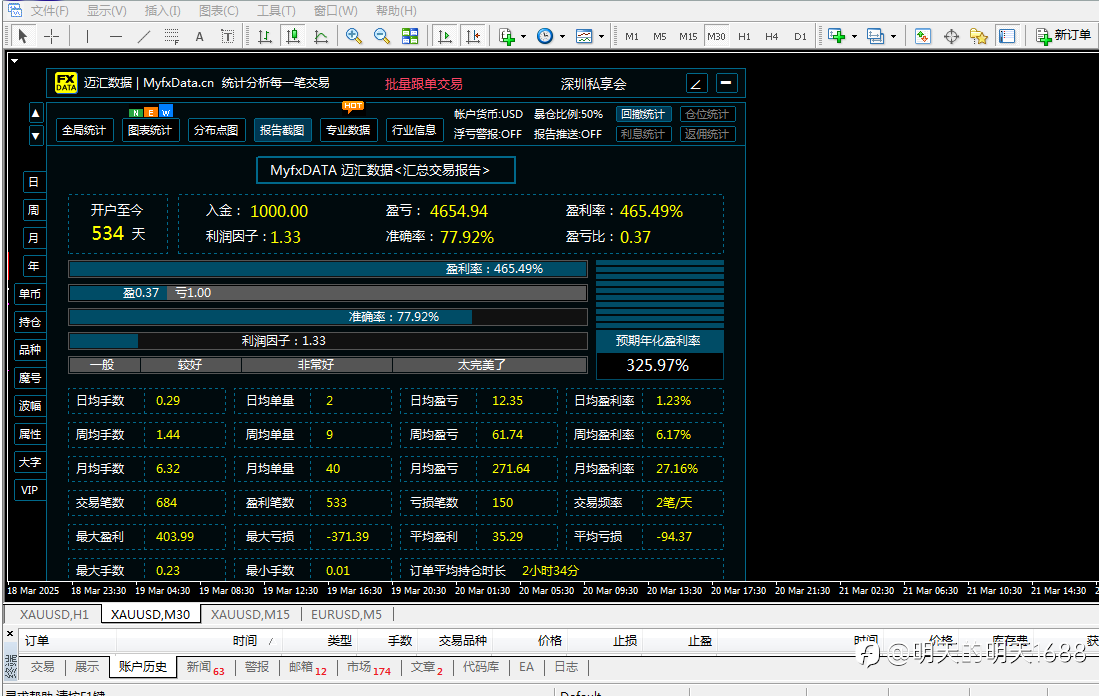Open the 工具(T) menu

coord(276,11)
